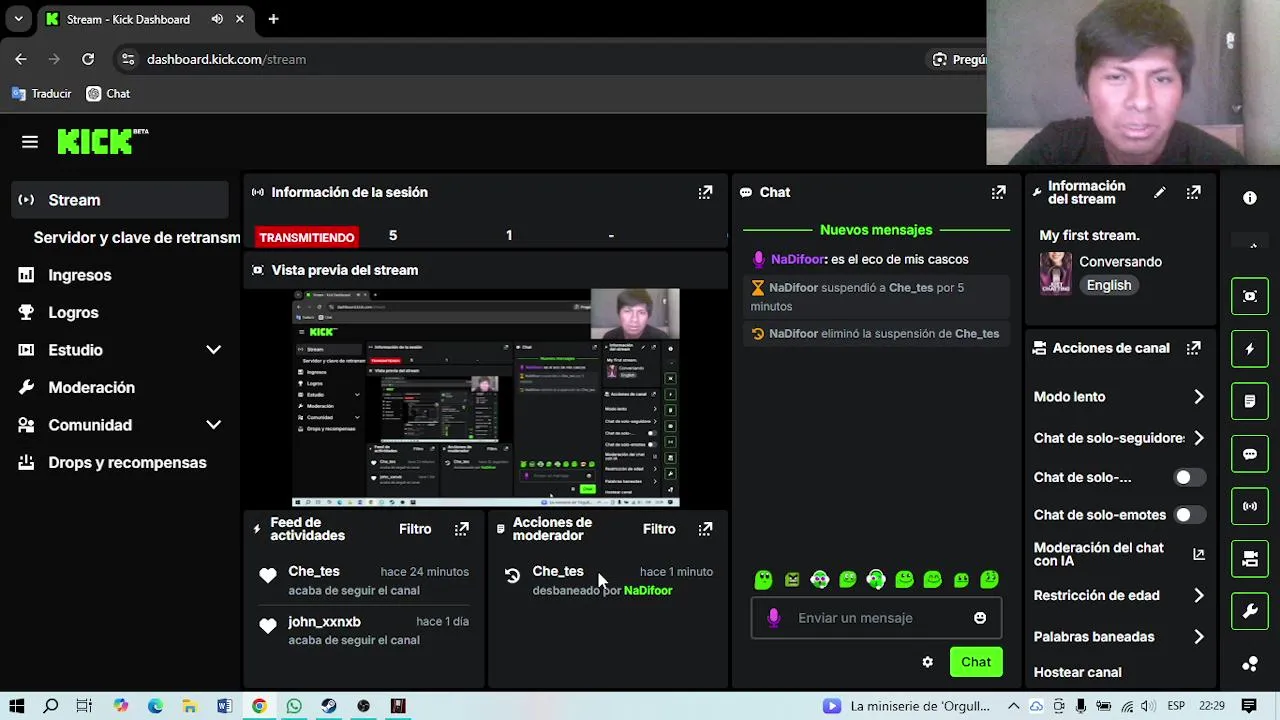Open the emoji picker in message box
Screen dimensions: 1280x720
[980, 618]
